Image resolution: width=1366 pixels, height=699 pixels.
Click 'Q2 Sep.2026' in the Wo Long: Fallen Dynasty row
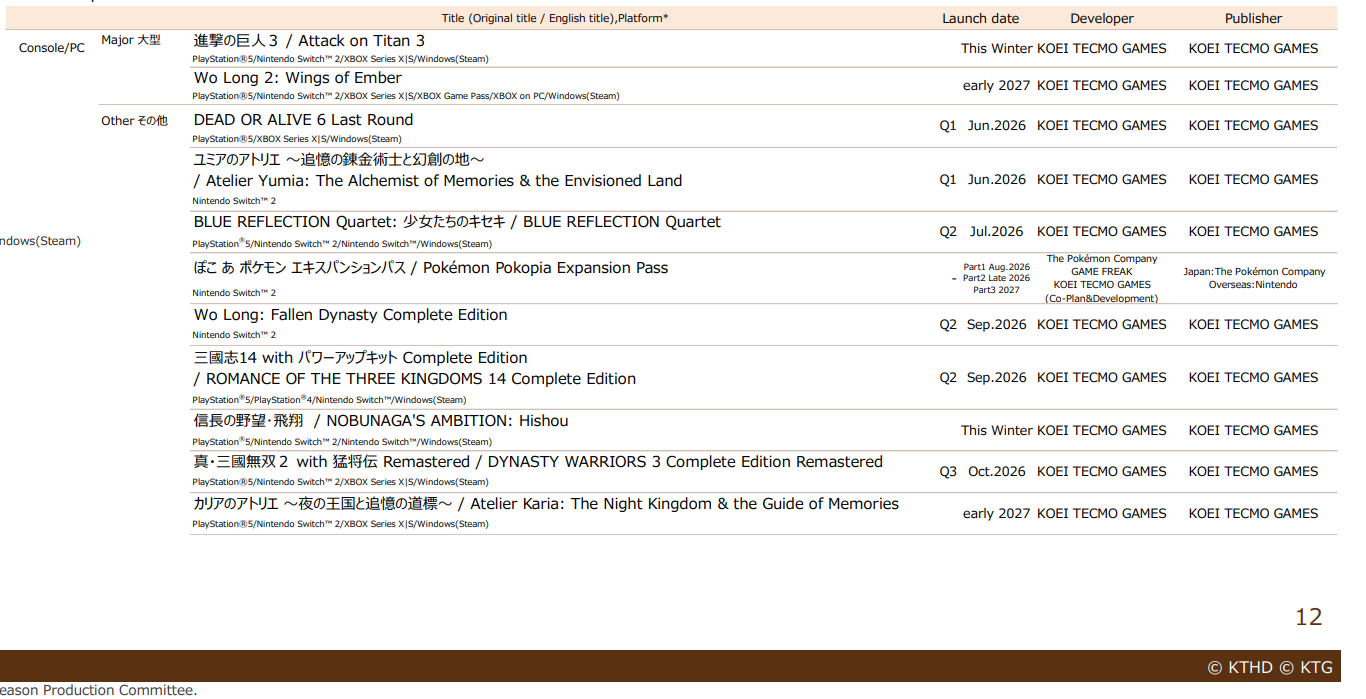(x=982, y=325)
